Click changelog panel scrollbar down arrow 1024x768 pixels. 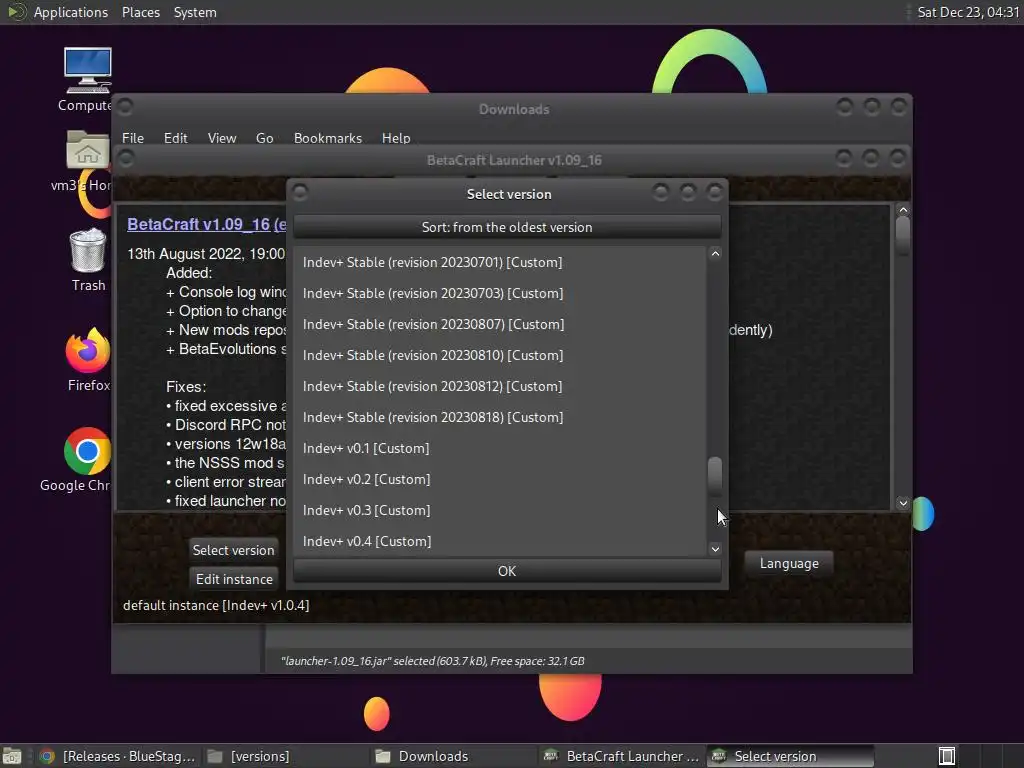[x=903, y=503]
